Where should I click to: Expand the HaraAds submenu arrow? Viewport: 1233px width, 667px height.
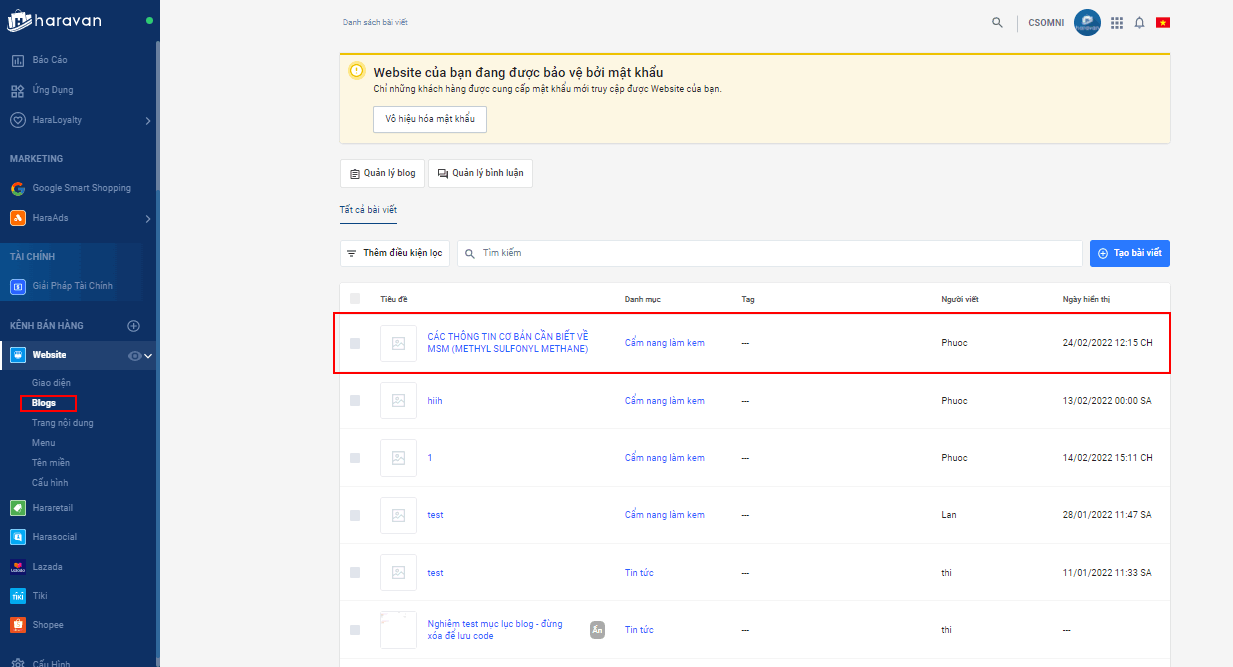[148, 219]
